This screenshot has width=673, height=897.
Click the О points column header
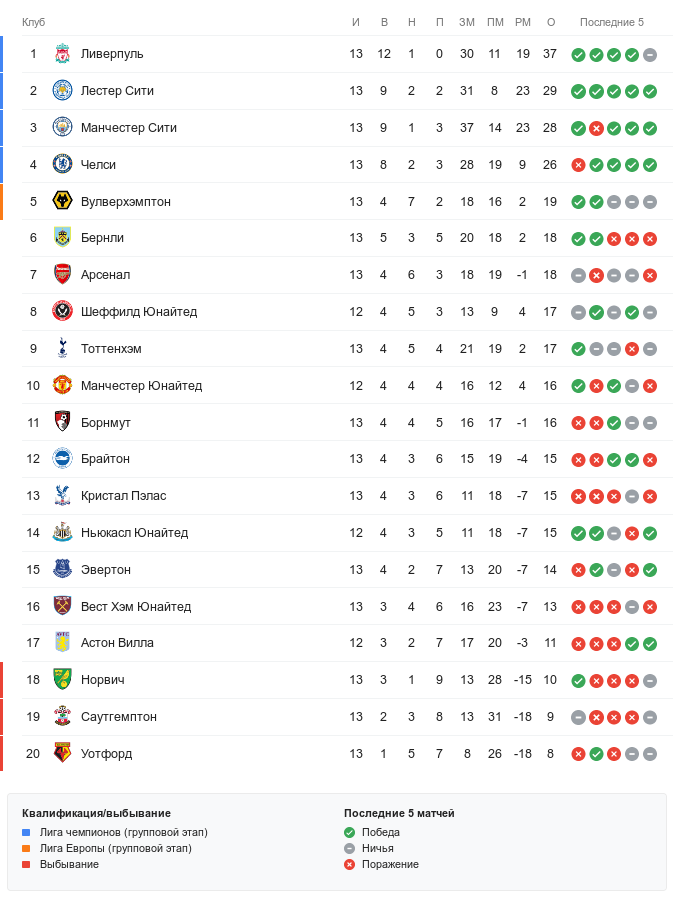[x=550, y=22]
